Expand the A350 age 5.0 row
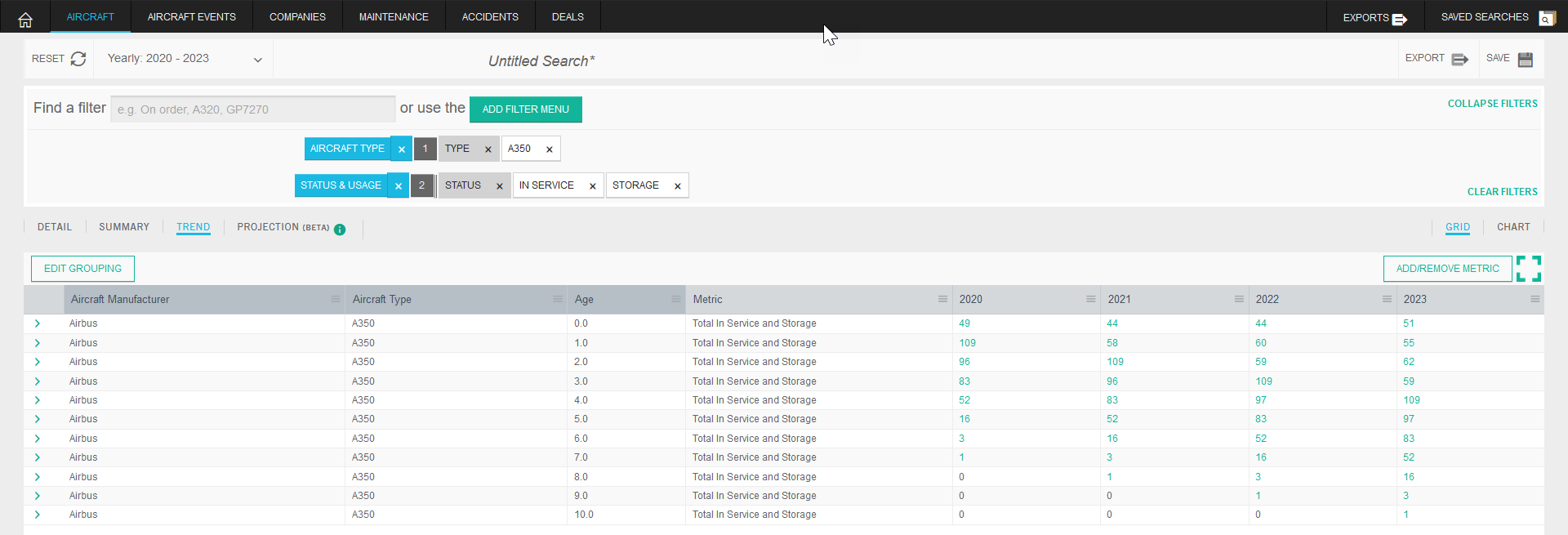Image resolution: width=1568 pixels, height=535 pixels. coord(38,419)
